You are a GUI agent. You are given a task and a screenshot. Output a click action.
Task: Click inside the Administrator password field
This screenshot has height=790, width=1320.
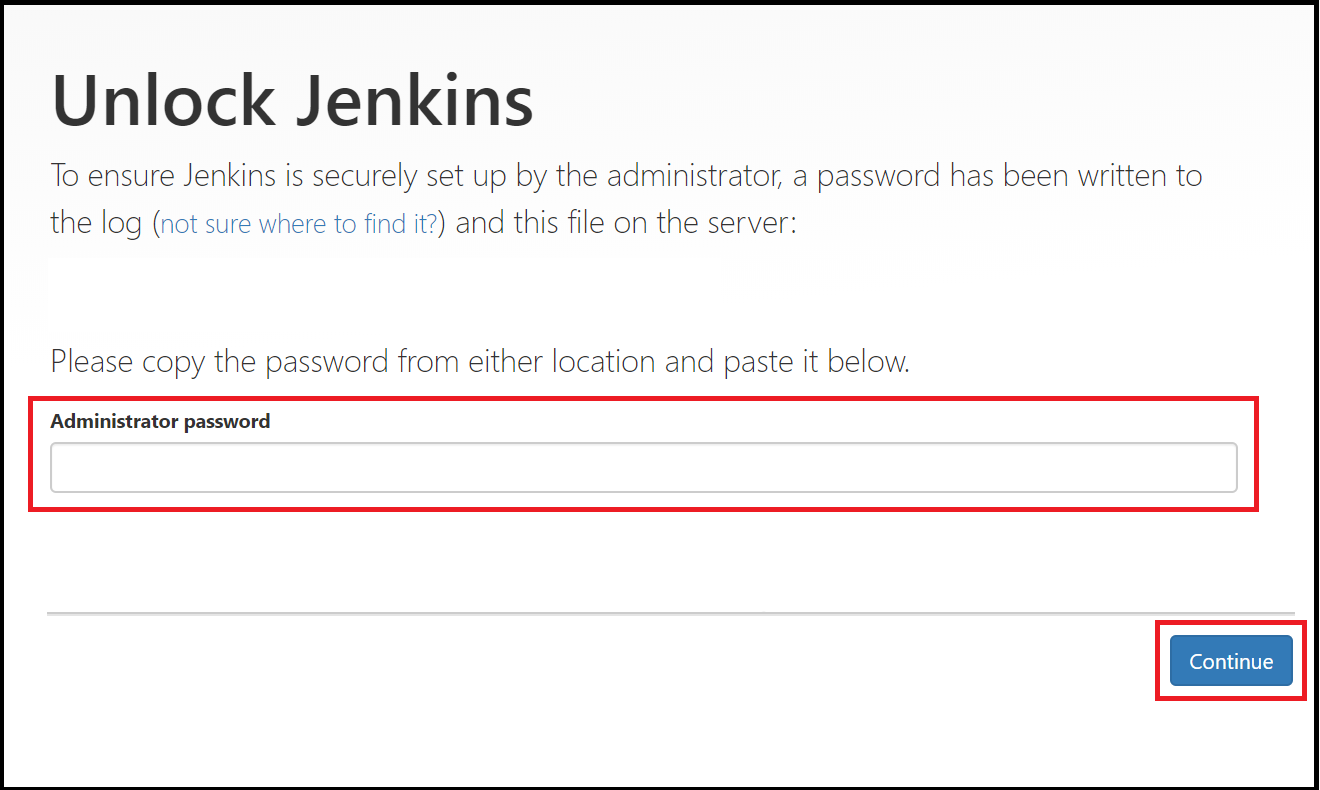click(645, 466)
